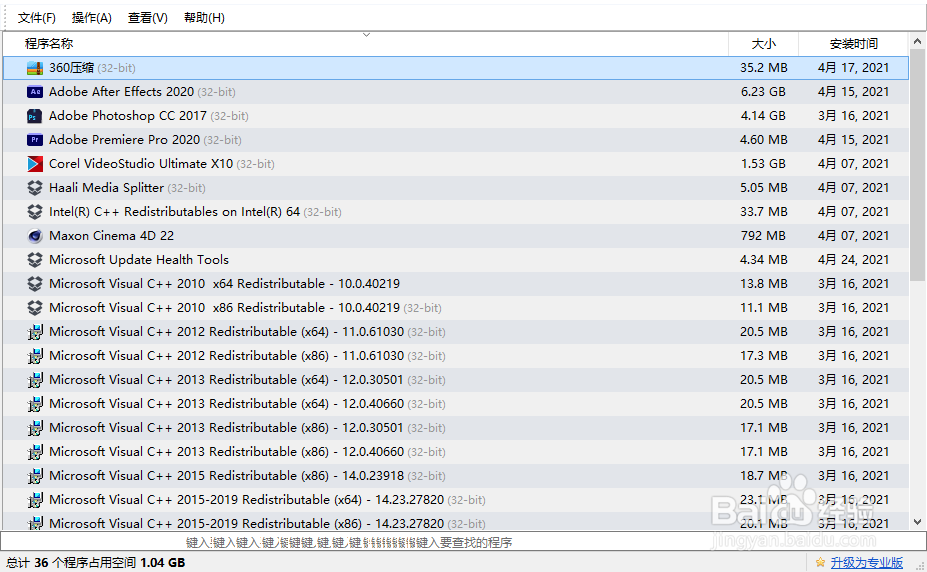This screenshot has height=572, width=927.
Task: Open the 文件(F) menu
Action: point(37,18)
